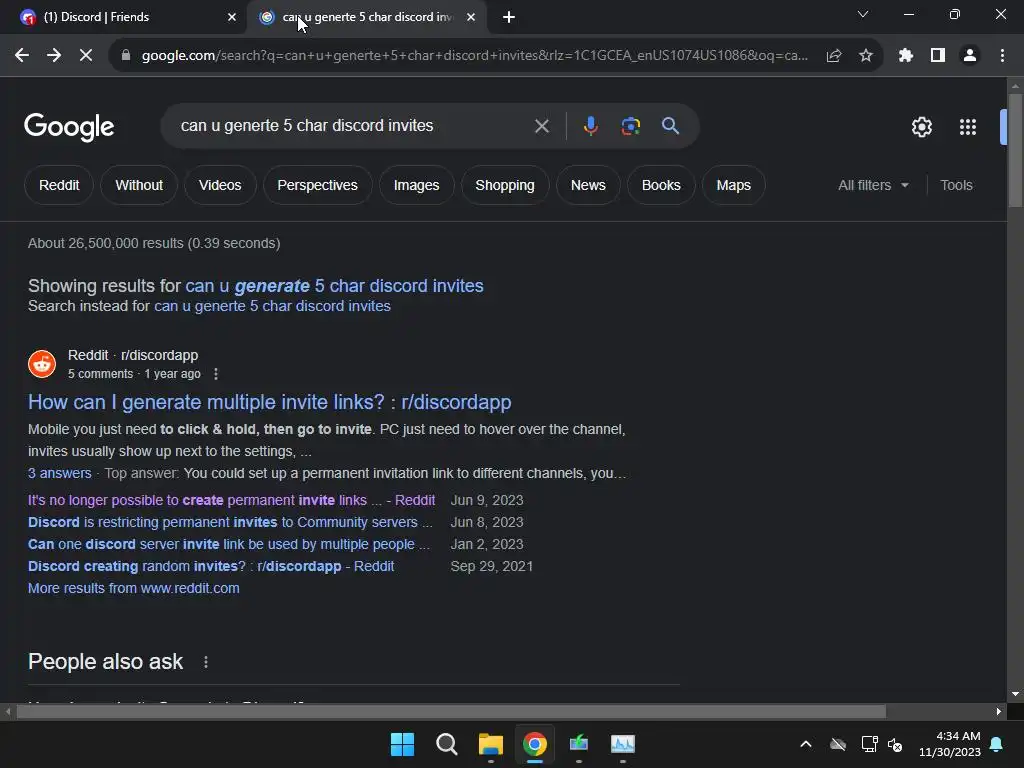Switch to Books results
The image size is (1024, 768).
pyautogui.click(x=661, y=185)
